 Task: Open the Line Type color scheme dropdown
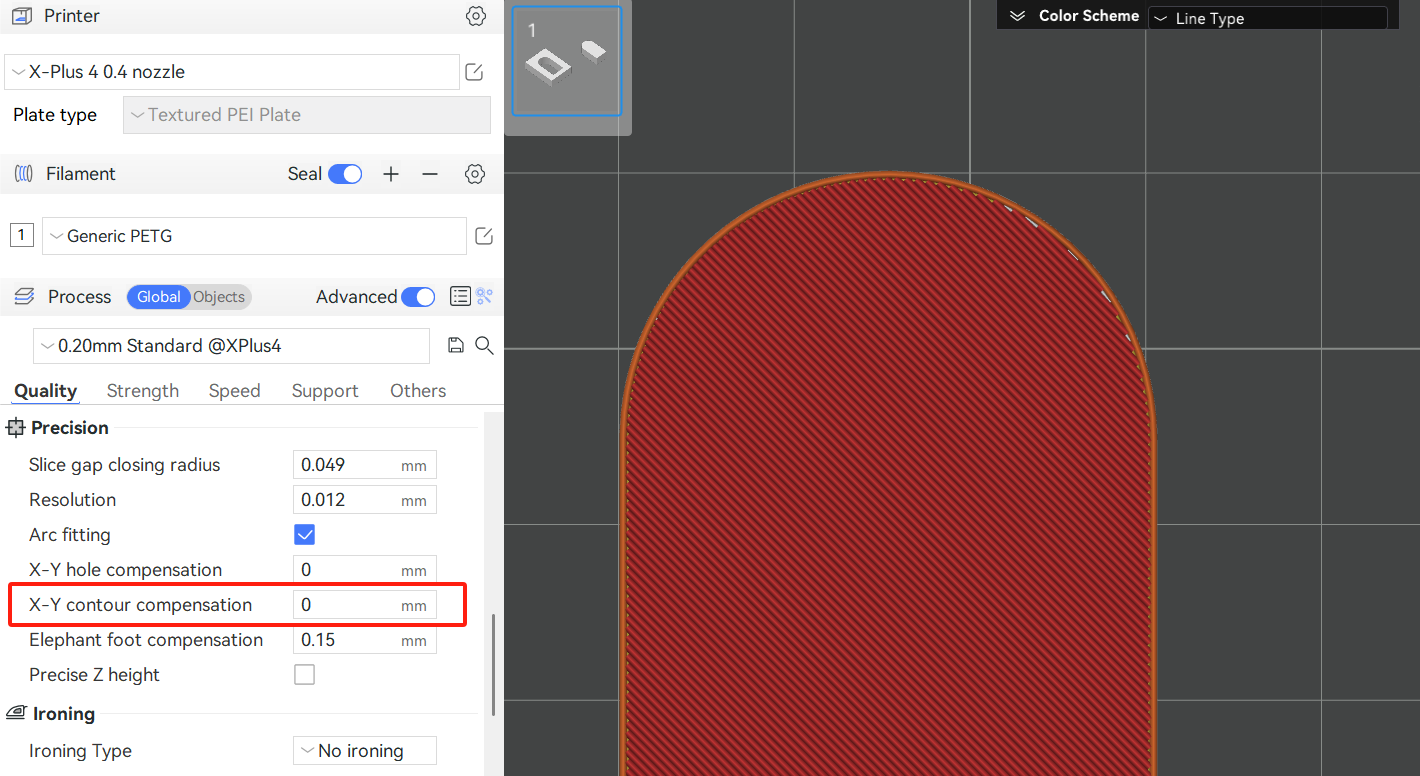(x=1267, y=18)
